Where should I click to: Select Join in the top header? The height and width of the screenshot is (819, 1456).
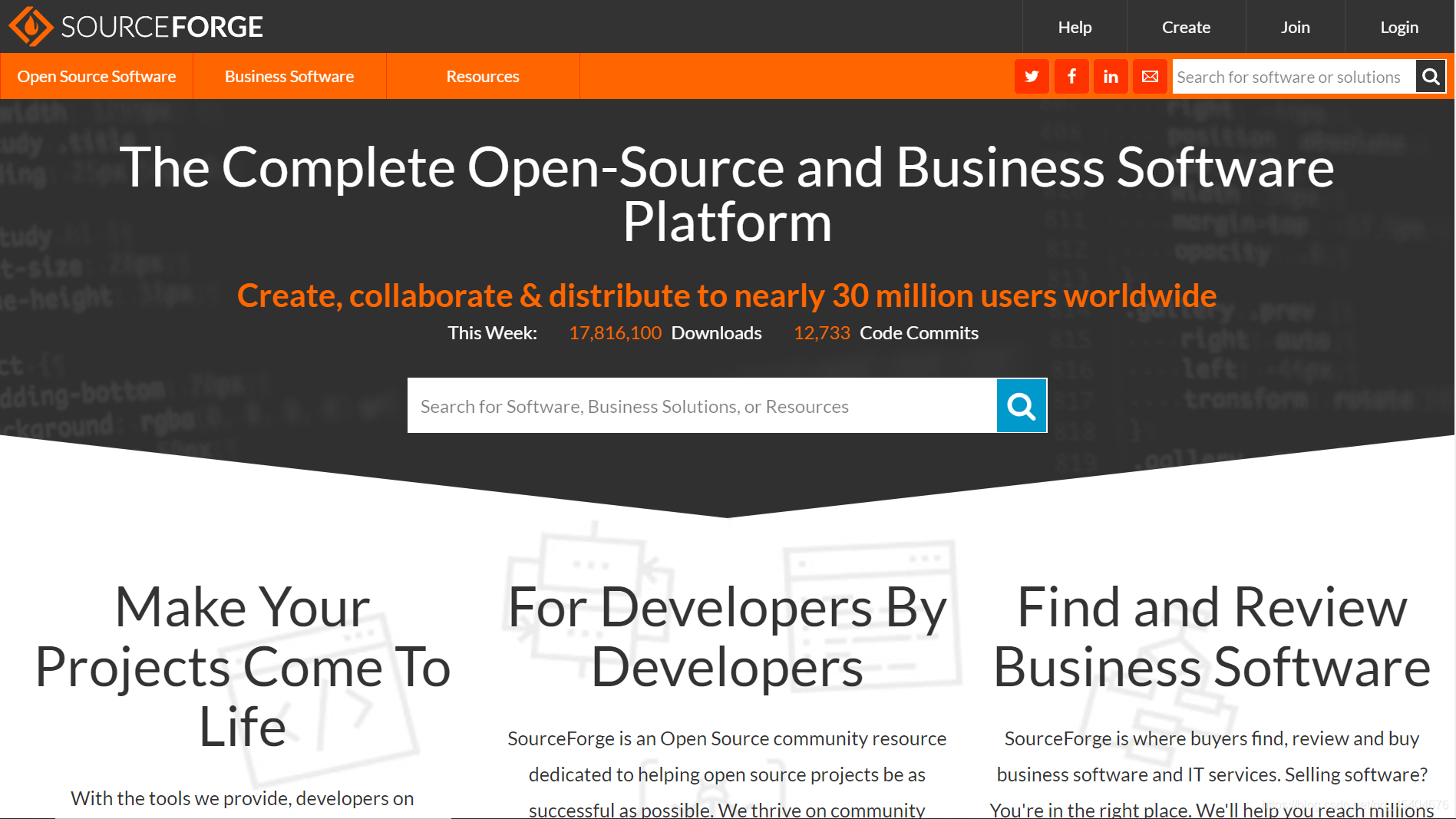point(1295,27)
